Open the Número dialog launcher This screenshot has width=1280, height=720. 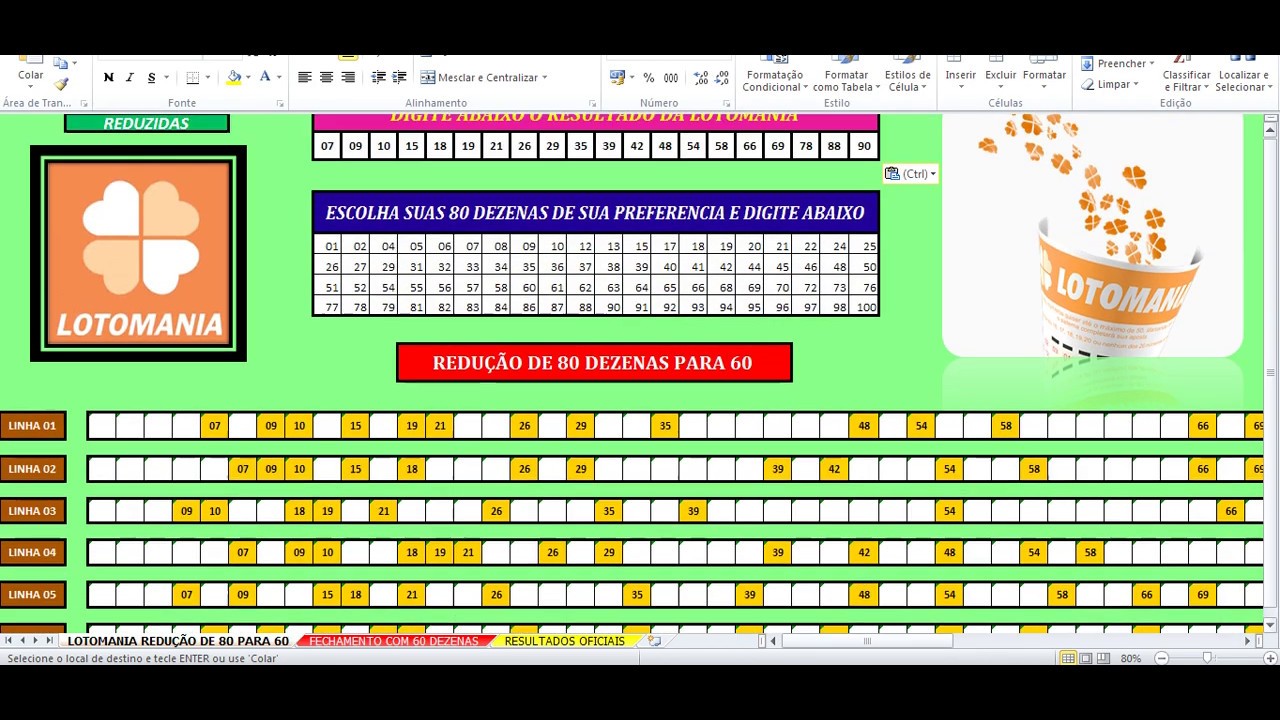[x=725, y=104]
